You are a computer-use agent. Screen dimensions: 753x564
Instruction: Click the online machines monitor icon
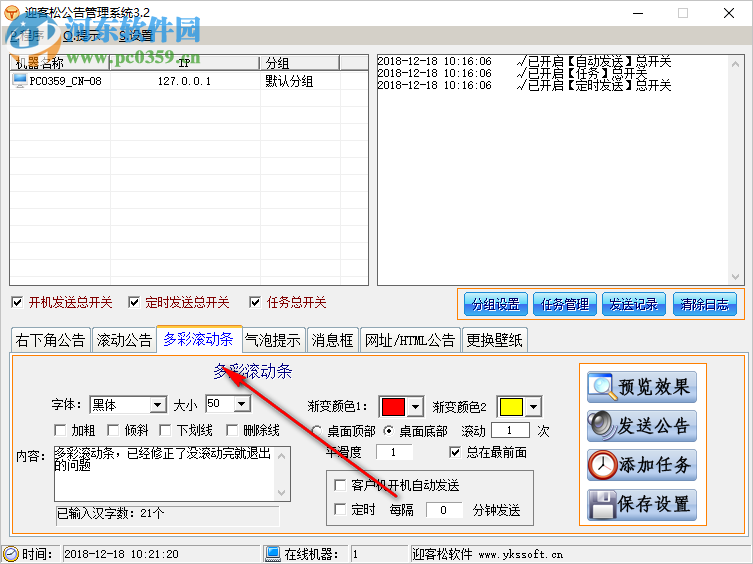point(273,554)
